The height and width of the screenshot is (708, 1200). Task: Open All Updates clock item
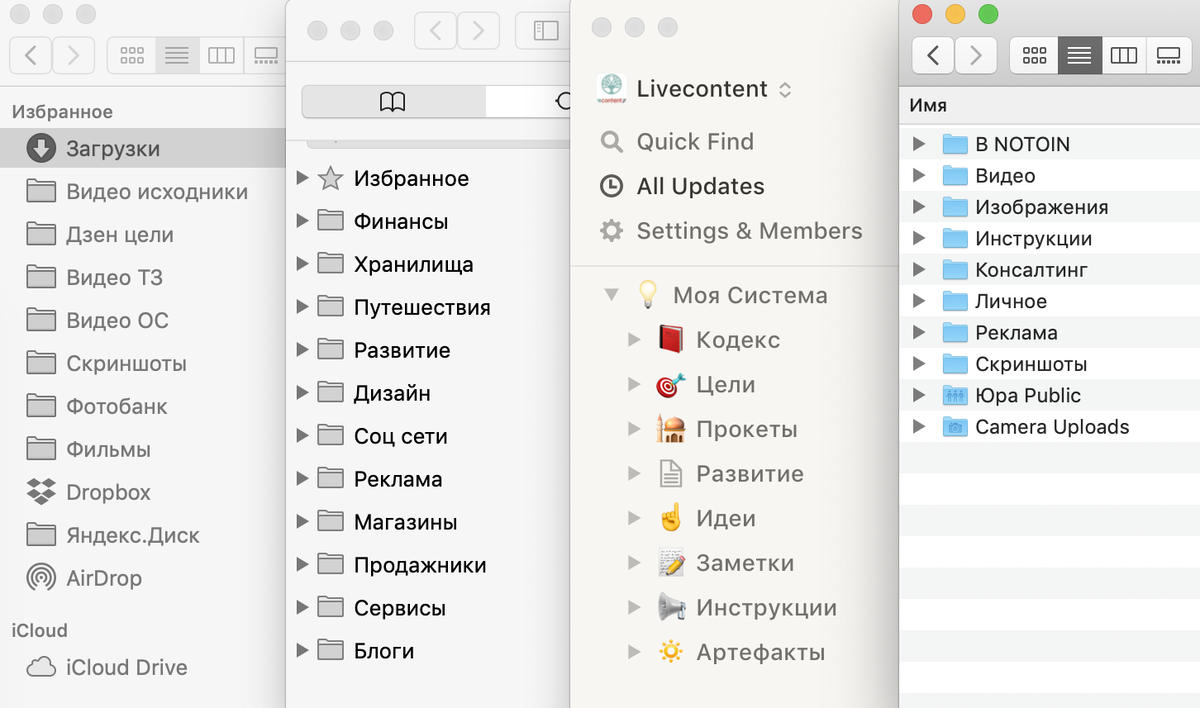(611, 187)
